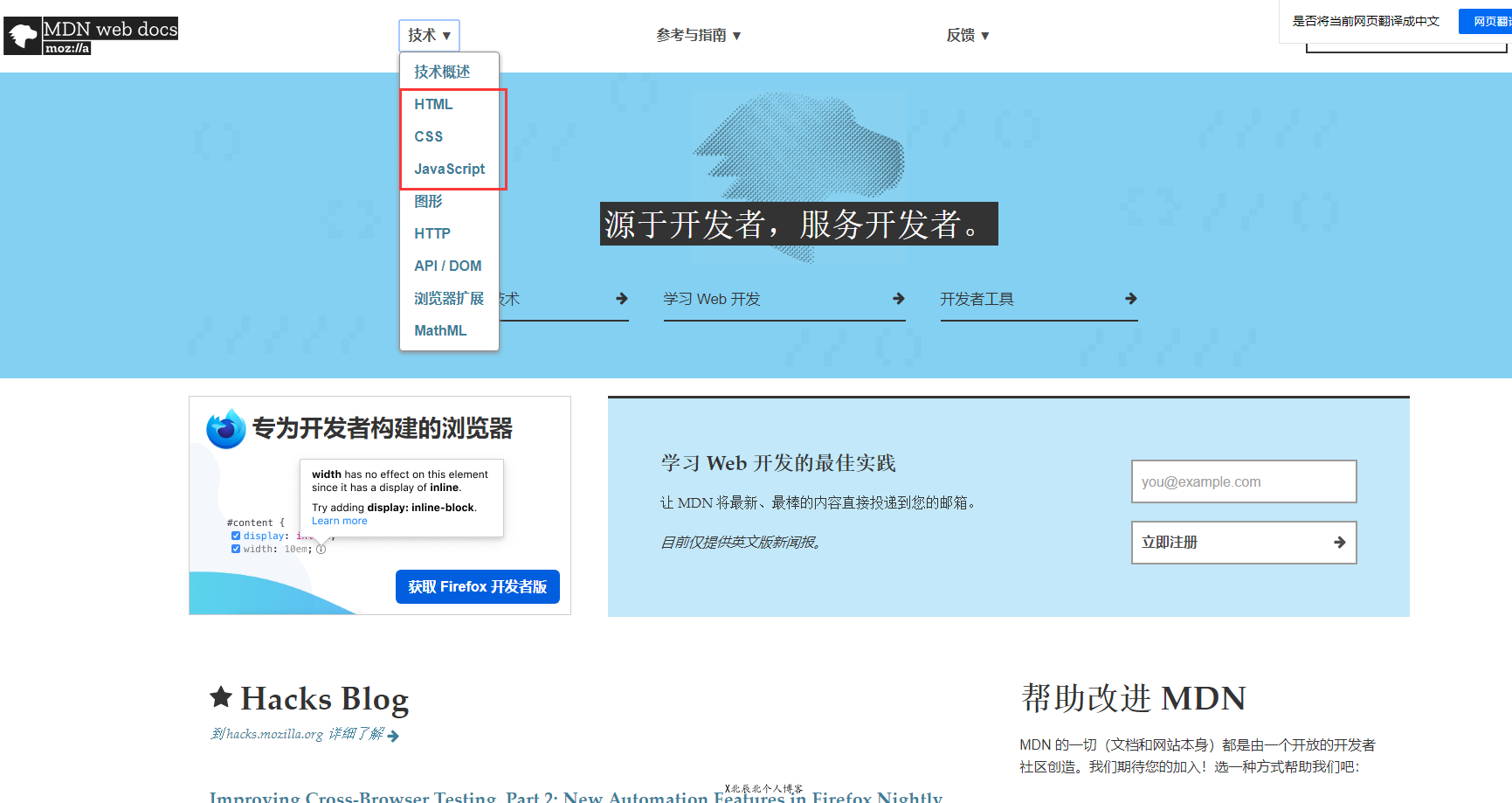This screenshot has width=1512, height=803.
Task: Open the 技术 dropdown menu
Action: (x=427, y=35)
